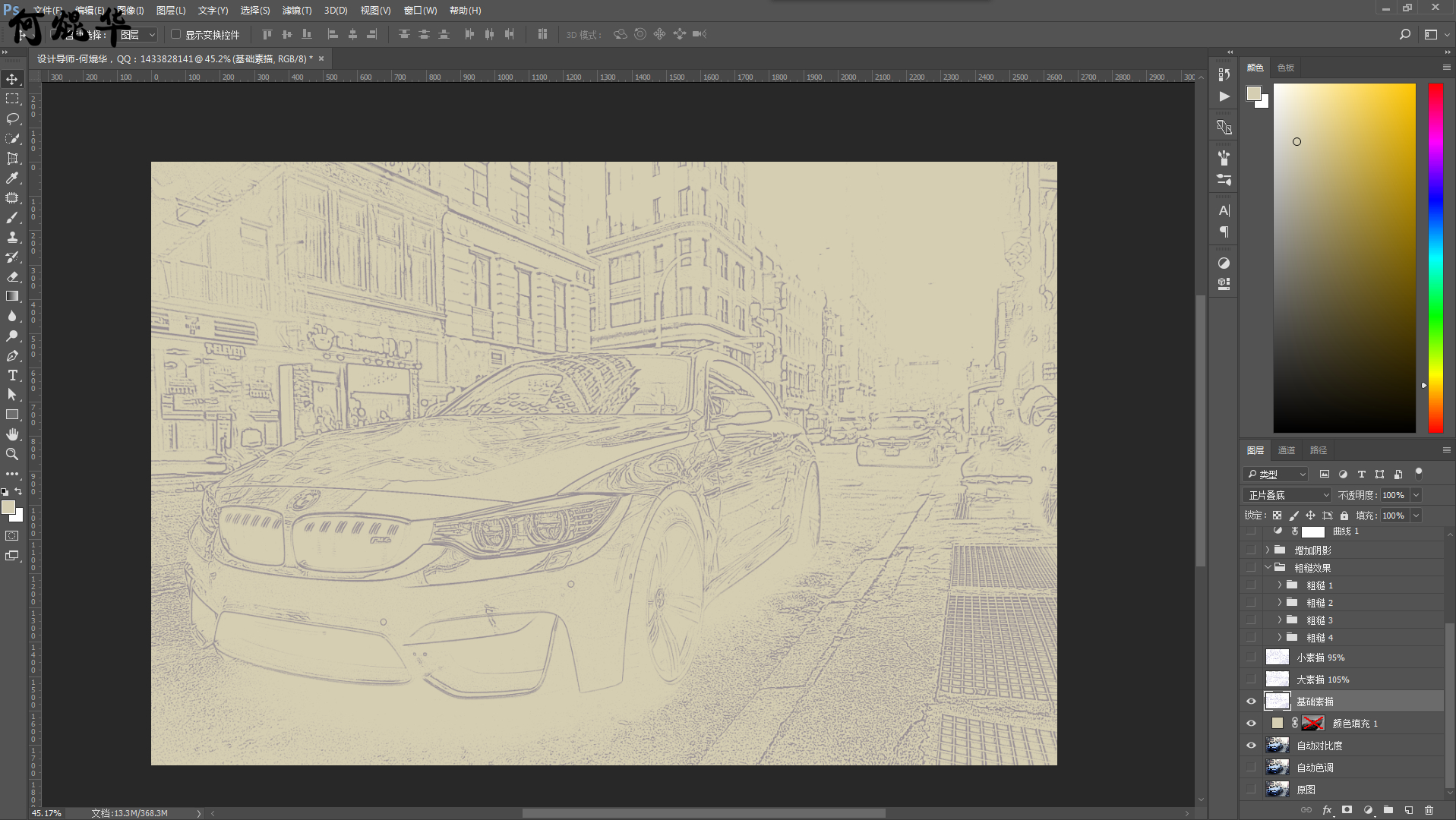The height and width of the screenshot is (820, 1456).
Task: Select the Hand tool
Action: (x=12, y=434)
